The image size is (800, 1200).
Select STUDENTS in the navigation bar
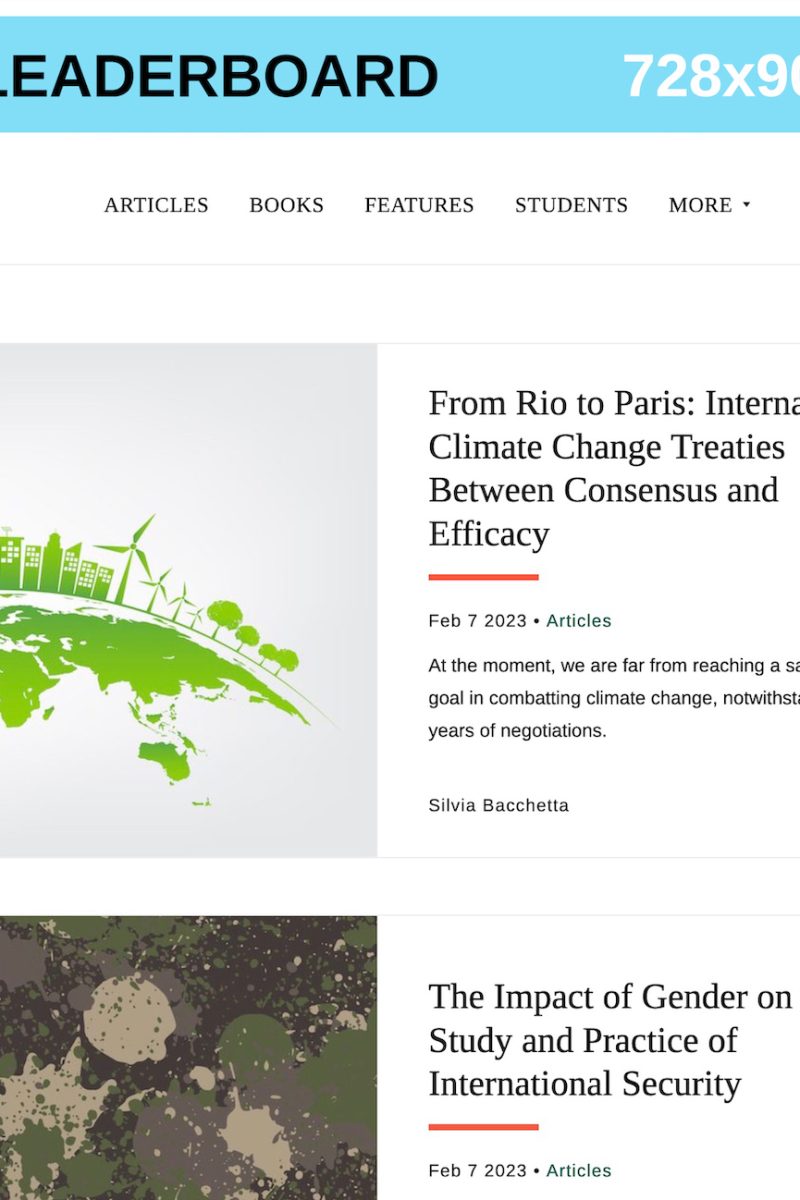click(x=571, y=205)
